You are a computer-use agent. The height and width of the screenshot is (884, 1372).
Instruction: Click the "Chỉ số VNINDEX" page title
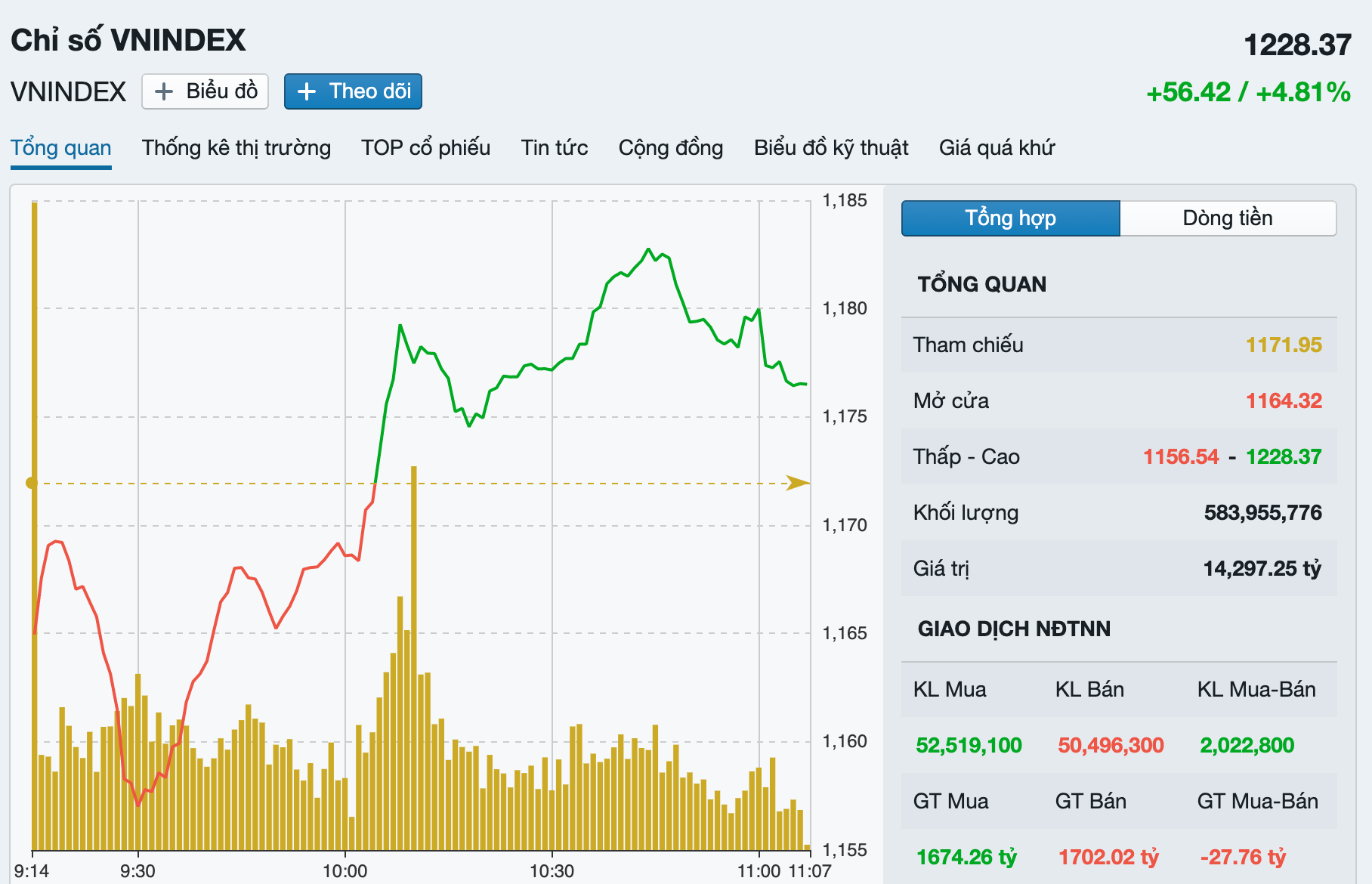(x=128, y=40)
